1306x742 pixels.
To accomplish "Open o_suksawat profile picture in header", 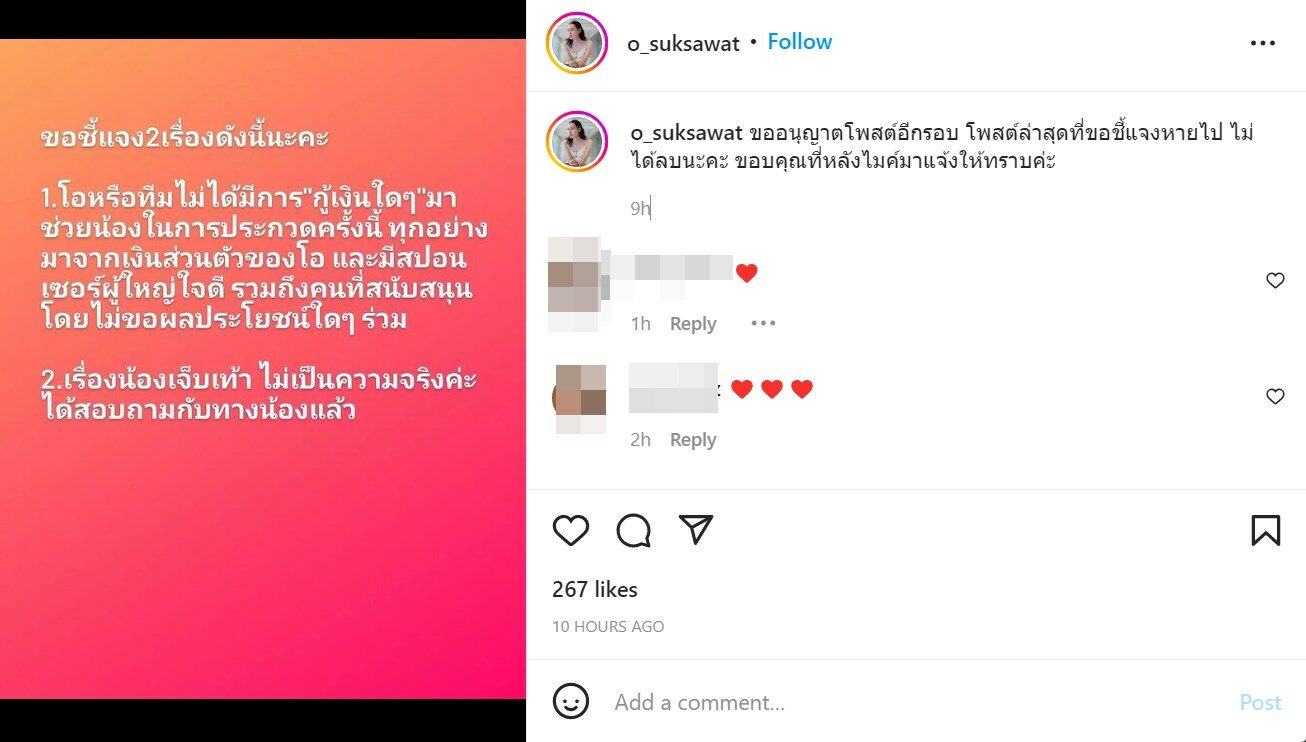I will [x=577, y=43].
